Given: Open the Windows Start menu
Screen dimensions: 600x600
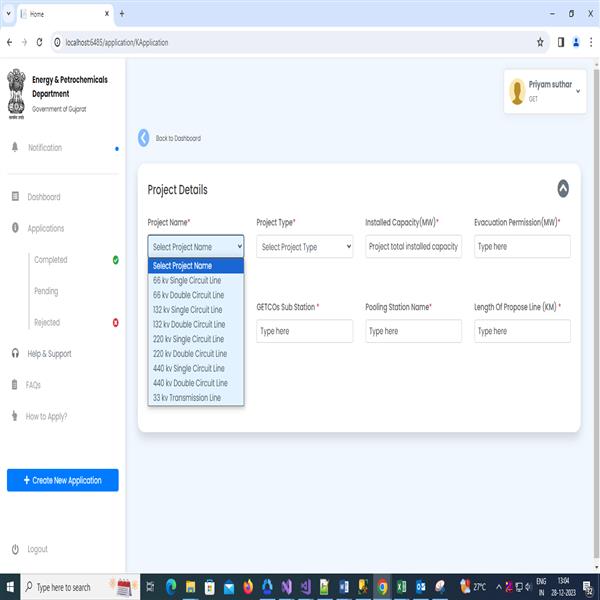Looking at the screenshot, I should 10,587.
